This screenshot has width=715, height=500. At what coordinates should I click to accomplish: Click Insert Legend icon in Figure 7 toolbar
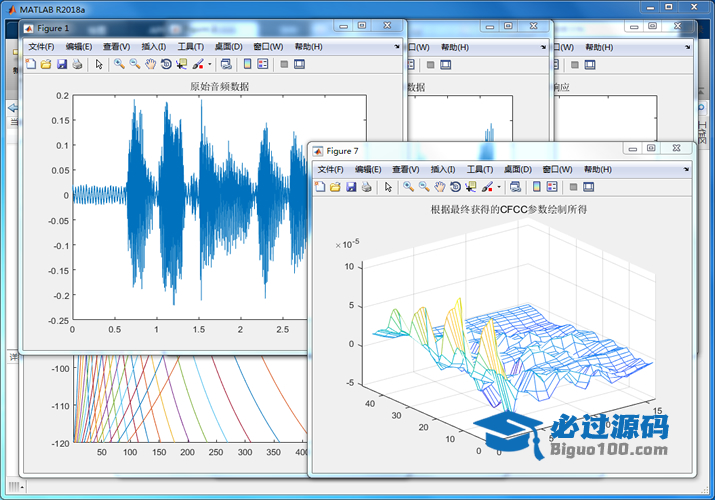(x=552, y=187)
